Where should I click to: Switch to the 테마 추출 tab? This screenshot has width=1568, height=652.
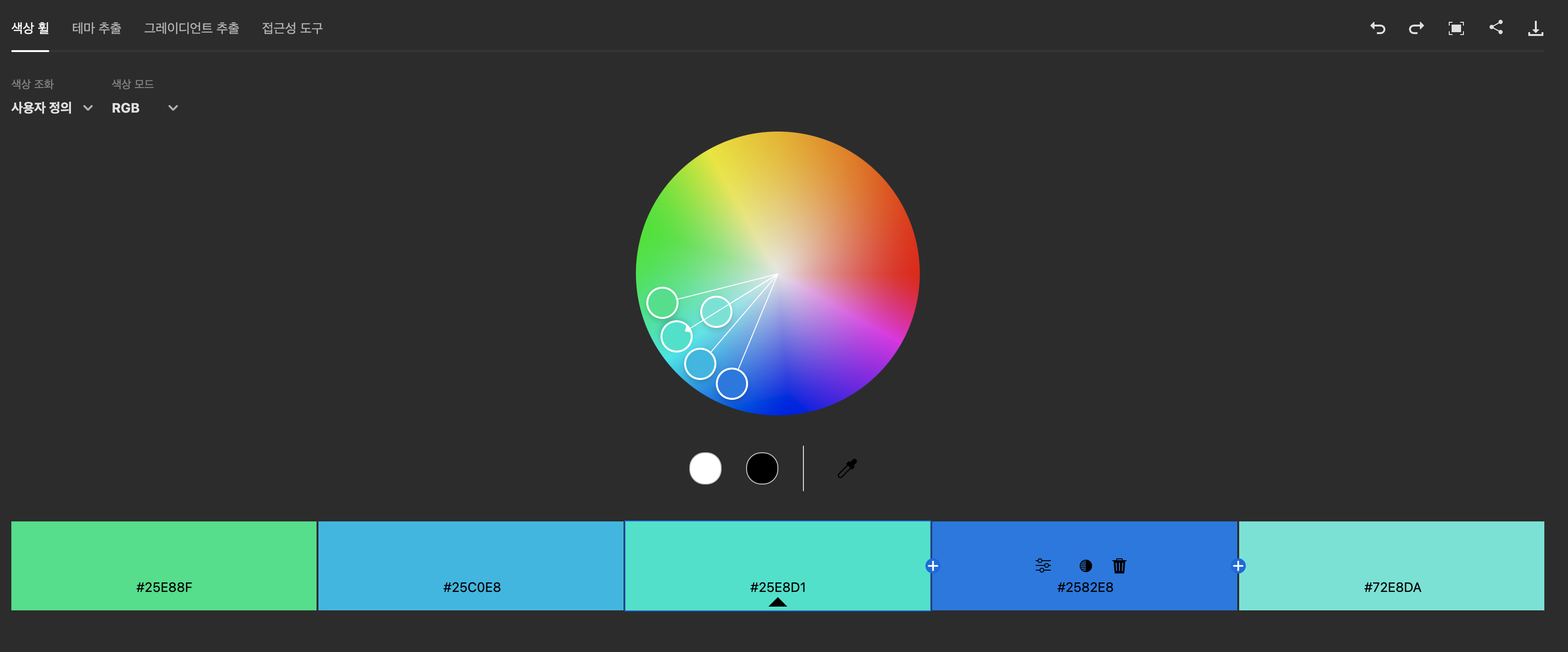click(x=96, y=28)
